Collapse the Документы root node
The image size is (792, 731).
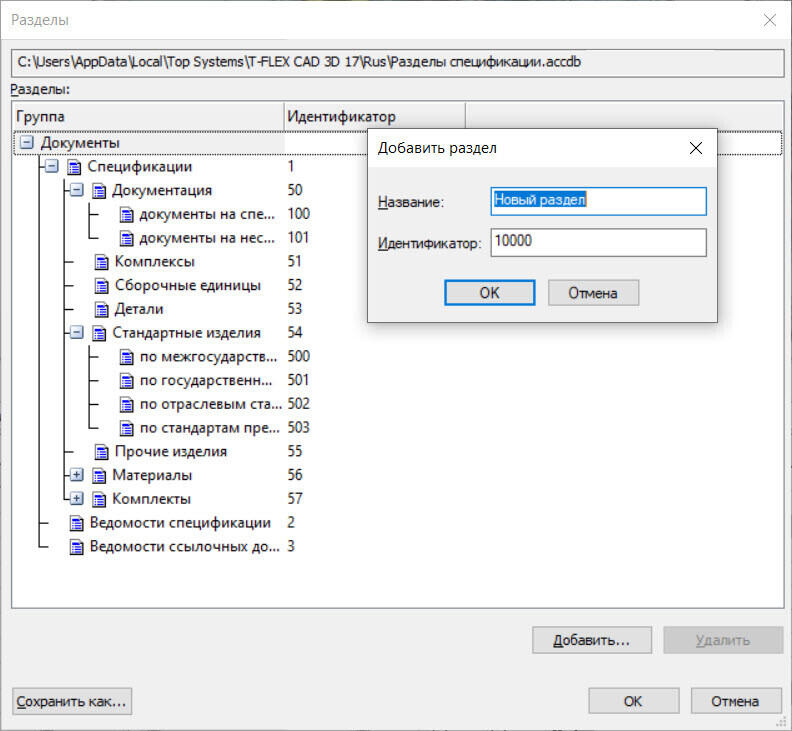coord(26,143)
